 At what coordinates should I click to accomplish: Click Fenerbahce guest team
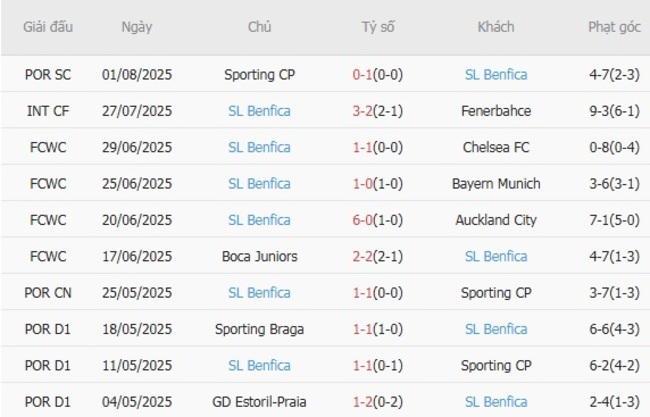coord(496,111)
